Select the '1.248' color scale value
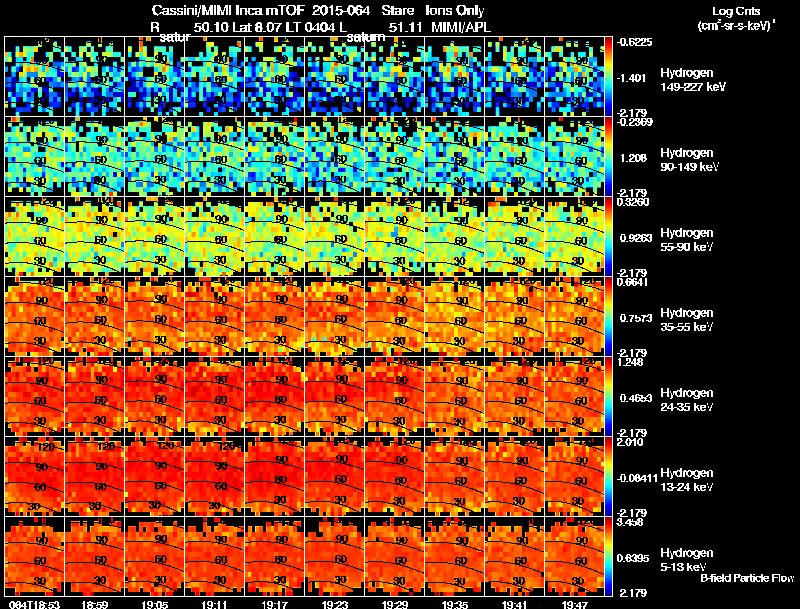800x609 pixels. (x=630, y=362)
